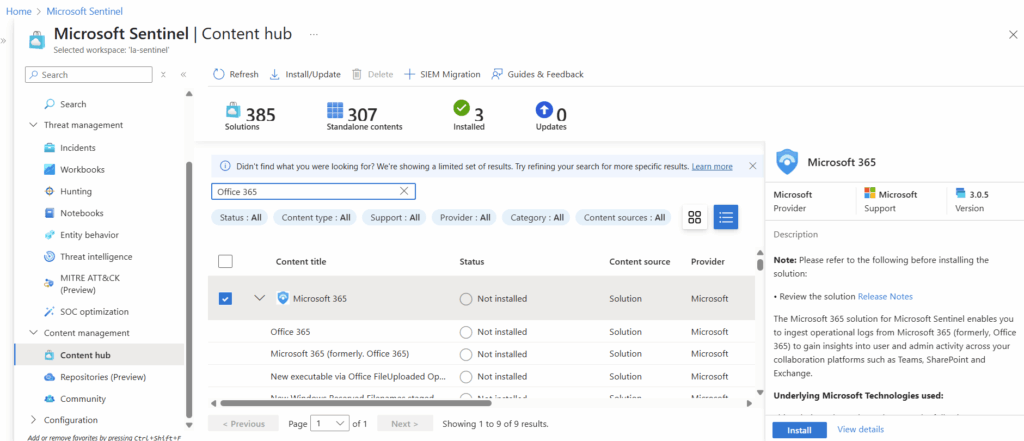The image size is (1024, 441).
Task: Go to Microsoft Sentinel breadcrumb
Action: [x=84, y=12]
